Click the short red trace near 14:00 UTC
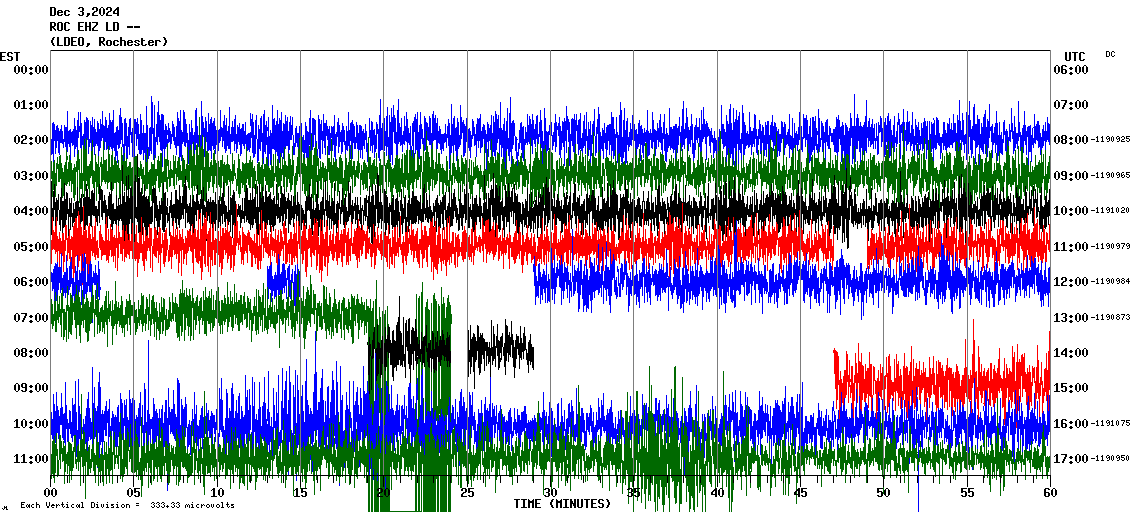 point(940,380)
